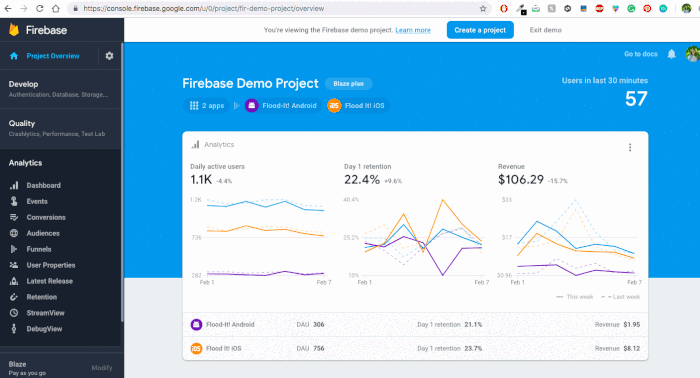This screenshot has width=700, height=378.
Task: Click Day 1 retention 22.4% value
Action: click(x=362, y=180)
